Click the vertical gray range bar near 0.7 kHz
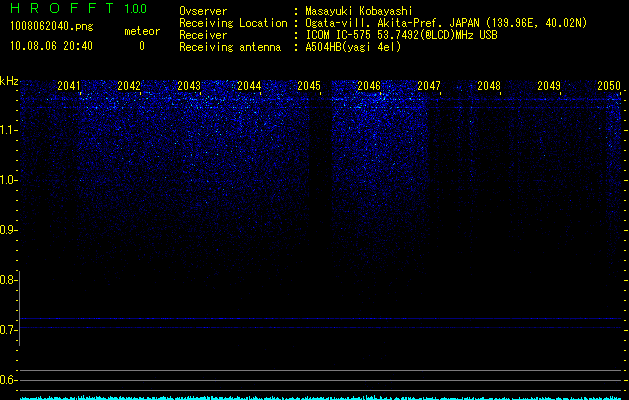 [19, 308]
